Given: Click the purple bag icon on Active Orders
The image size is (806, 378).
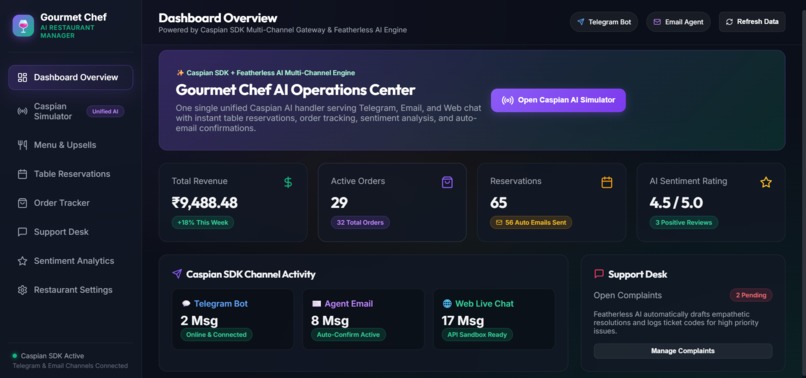Looking at the screenshot, I should point(447,182).
